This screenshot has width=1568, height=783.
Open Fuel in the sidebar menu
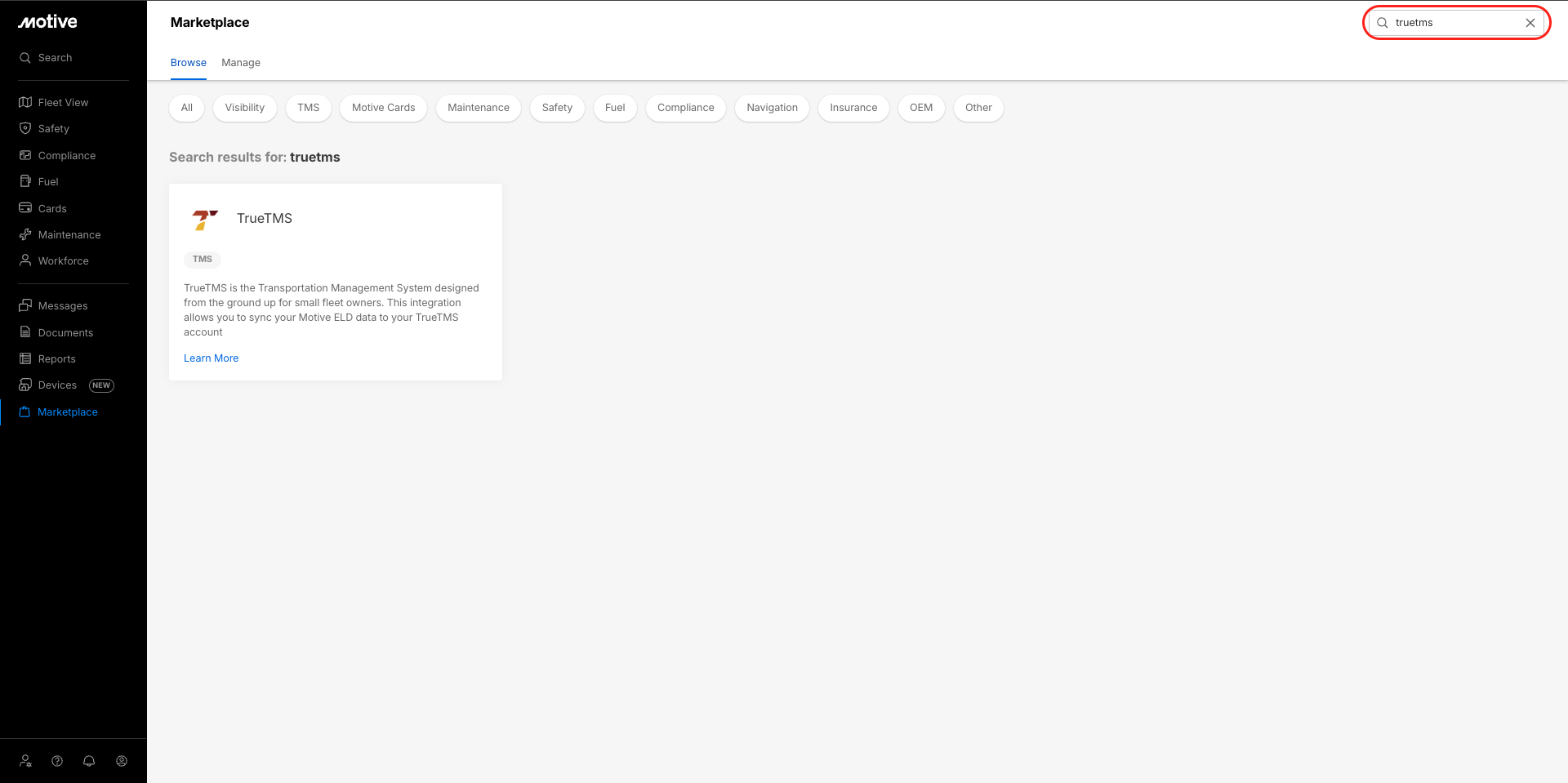tap(48, 182)
